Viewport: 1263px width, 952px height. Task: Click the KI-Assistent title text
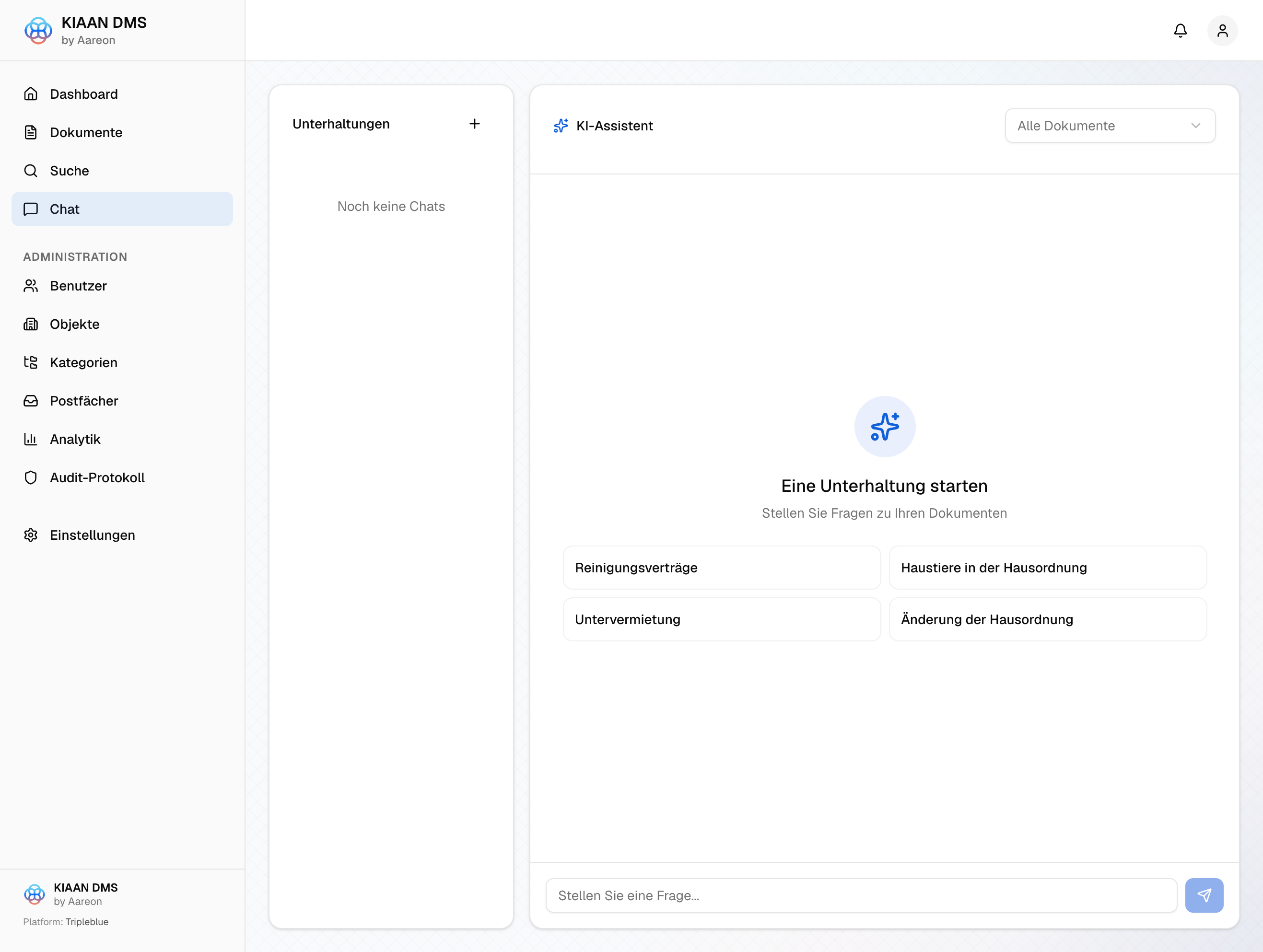[614, 126]
